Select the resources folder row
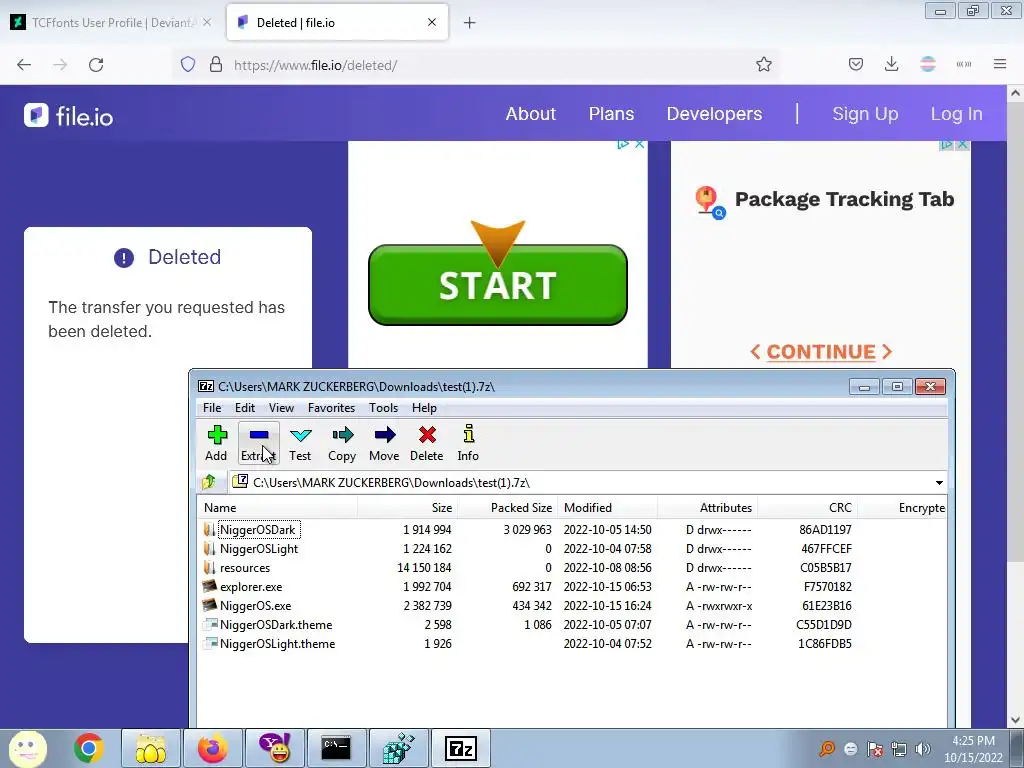Screen dimensions: 1024x768 (572, 568)
